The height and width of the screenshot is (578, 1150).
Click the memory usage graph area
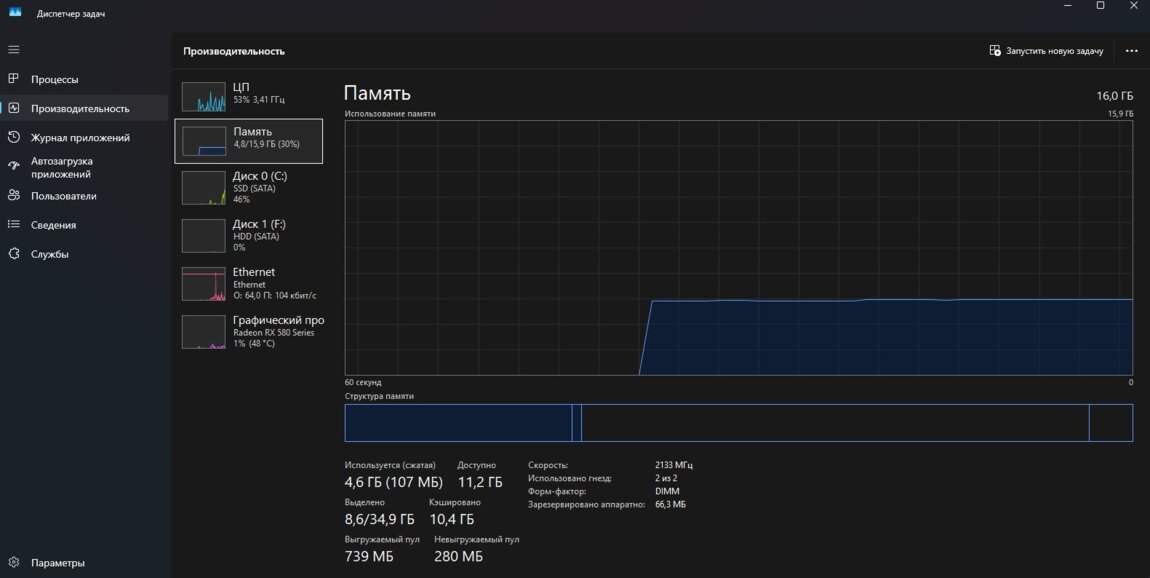738,247
